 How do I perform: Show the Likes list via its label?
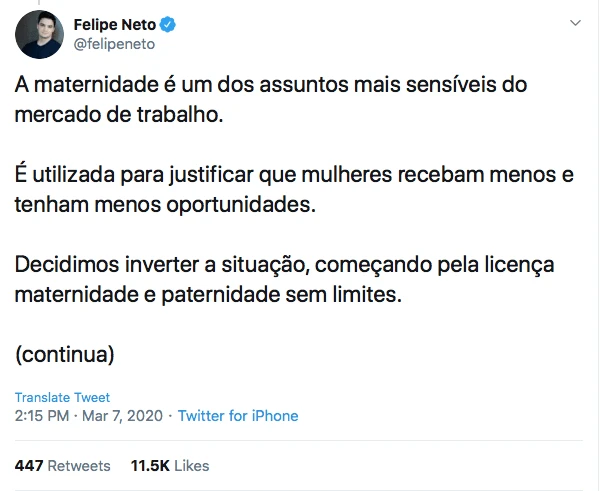pos(192,465)
